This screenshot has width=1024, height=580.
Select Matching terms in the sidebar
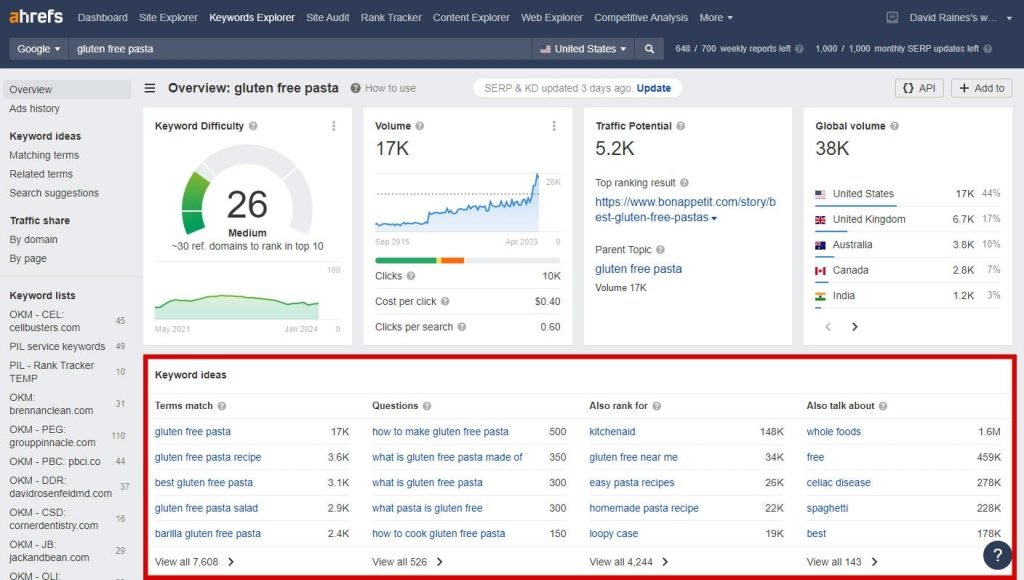pos(44,155)
